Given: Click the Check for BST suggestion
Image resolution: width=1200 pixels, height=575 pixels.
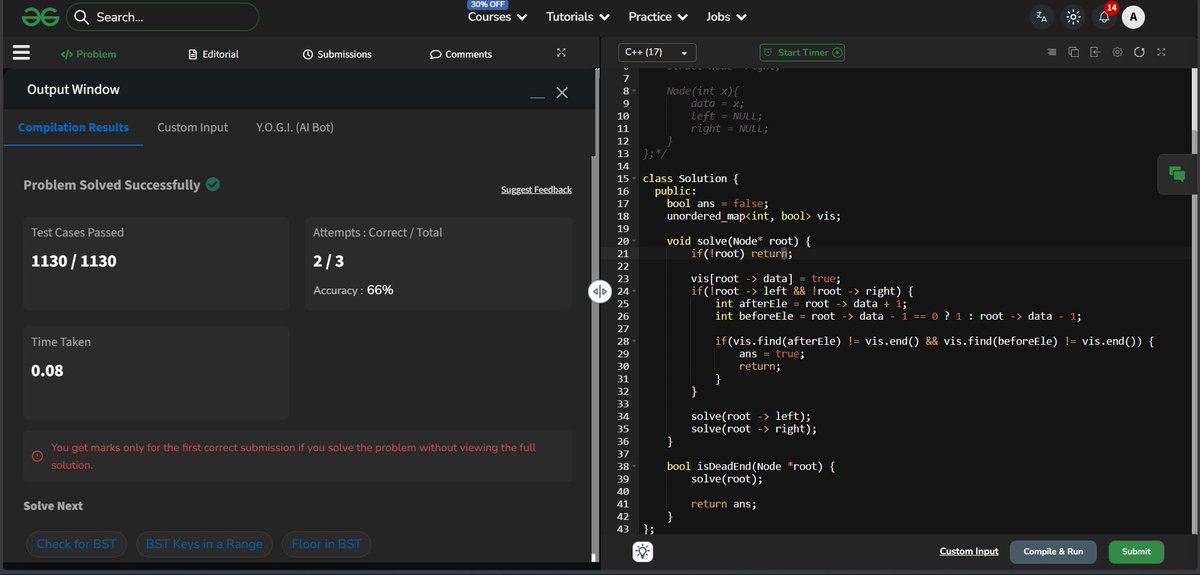Looking at the screenshot, I should 76,544.
